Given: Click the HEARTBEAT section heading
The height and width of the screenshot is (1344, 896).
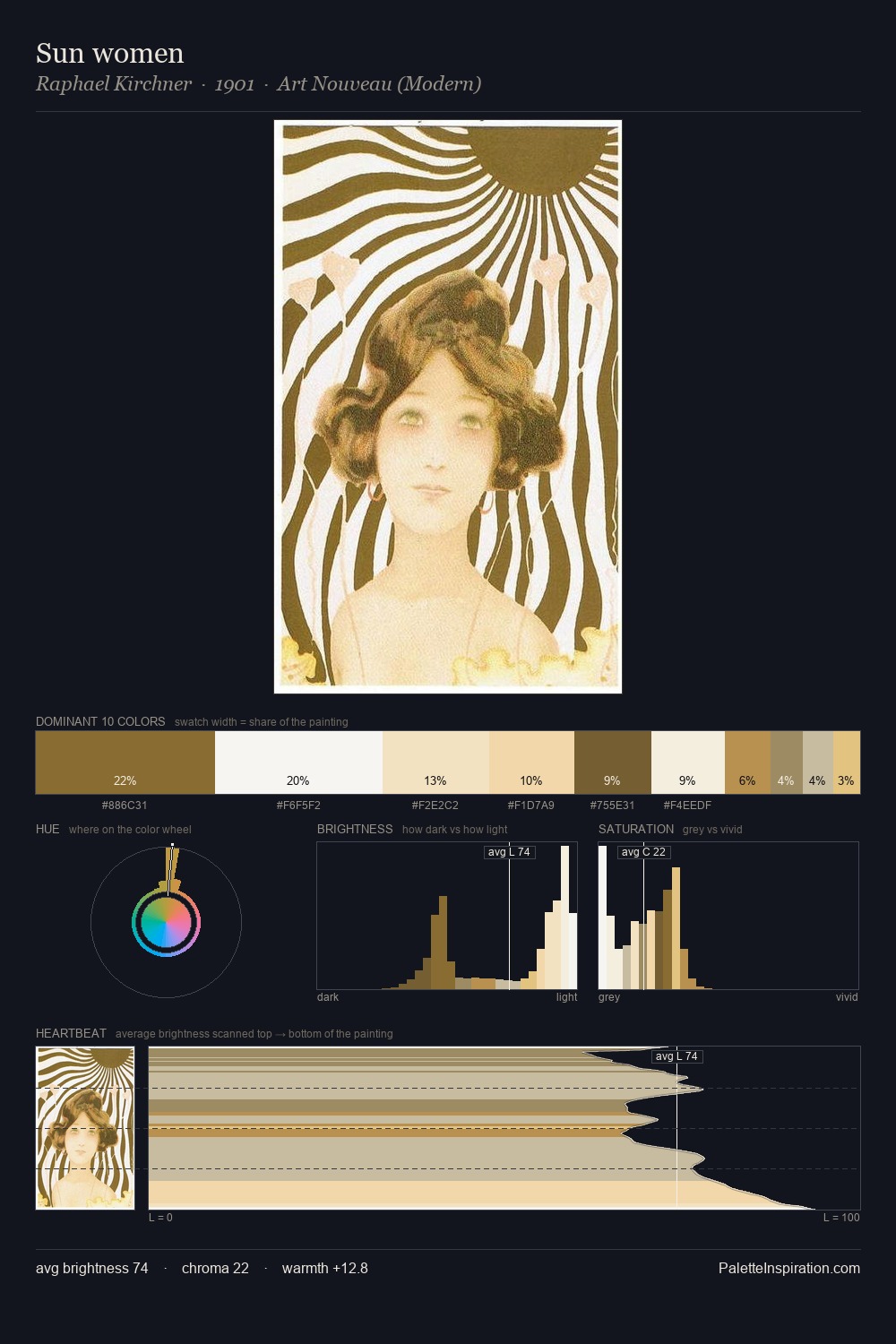Looking at the screenshot, I should point(71,1033).
